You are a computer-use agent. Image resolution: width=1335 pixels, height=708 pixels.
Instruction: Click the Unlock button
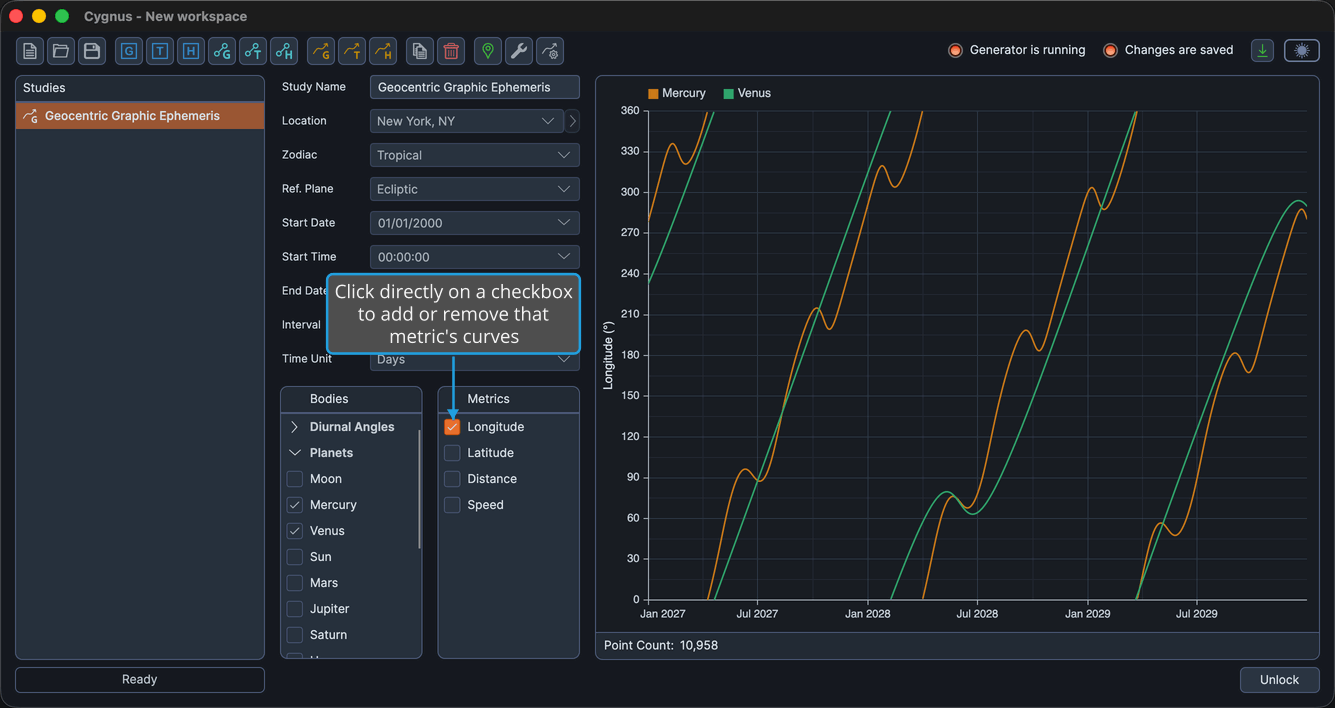pyautogui.click(x=1279, y=680)
